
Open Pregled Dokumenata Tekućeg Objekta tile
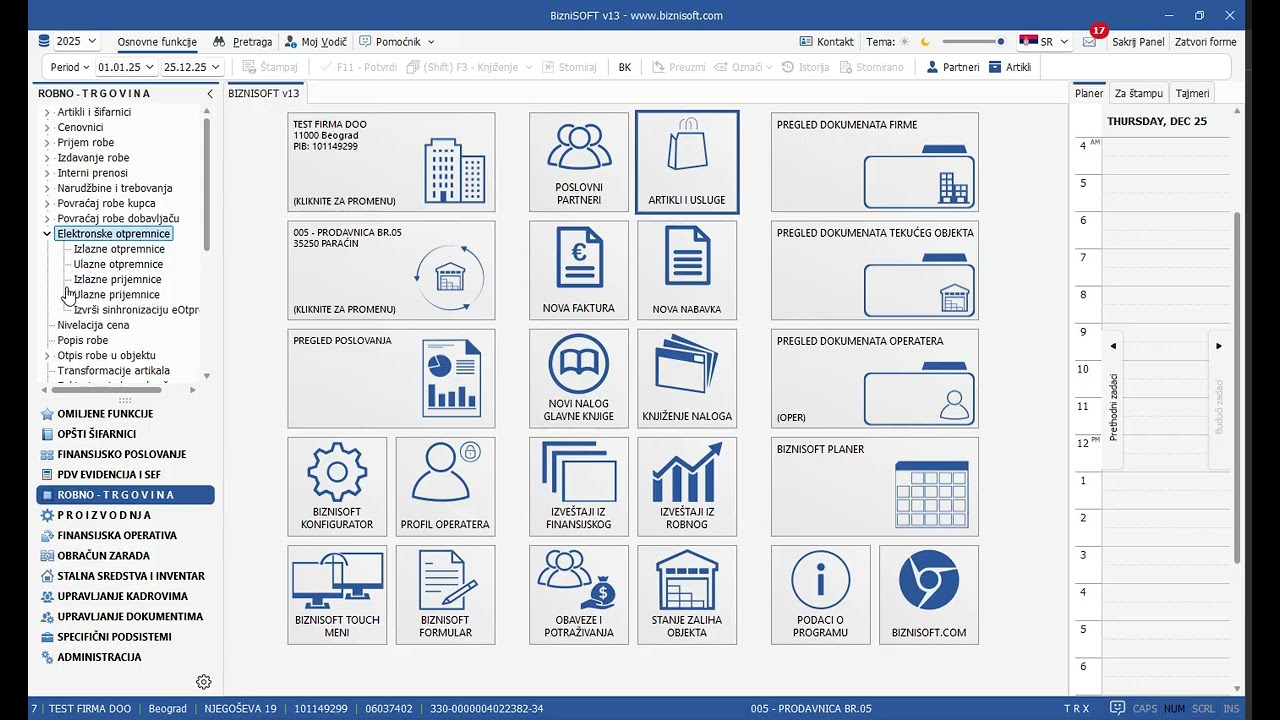coord(875,270)
